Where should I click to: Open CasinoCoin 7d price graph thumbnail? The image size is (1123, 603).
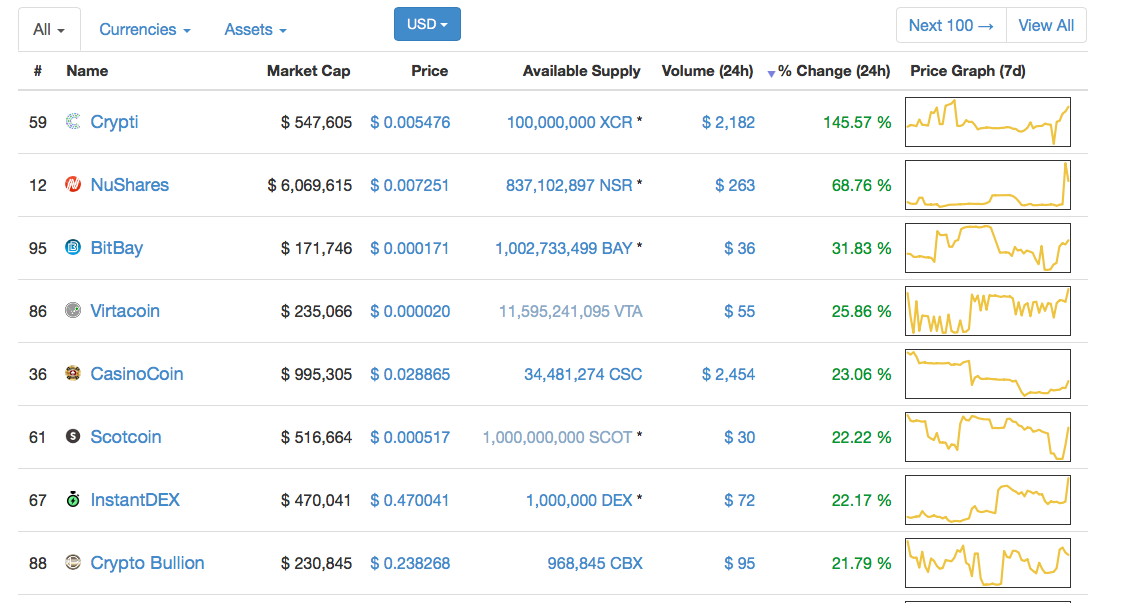[x=988, y=374]
